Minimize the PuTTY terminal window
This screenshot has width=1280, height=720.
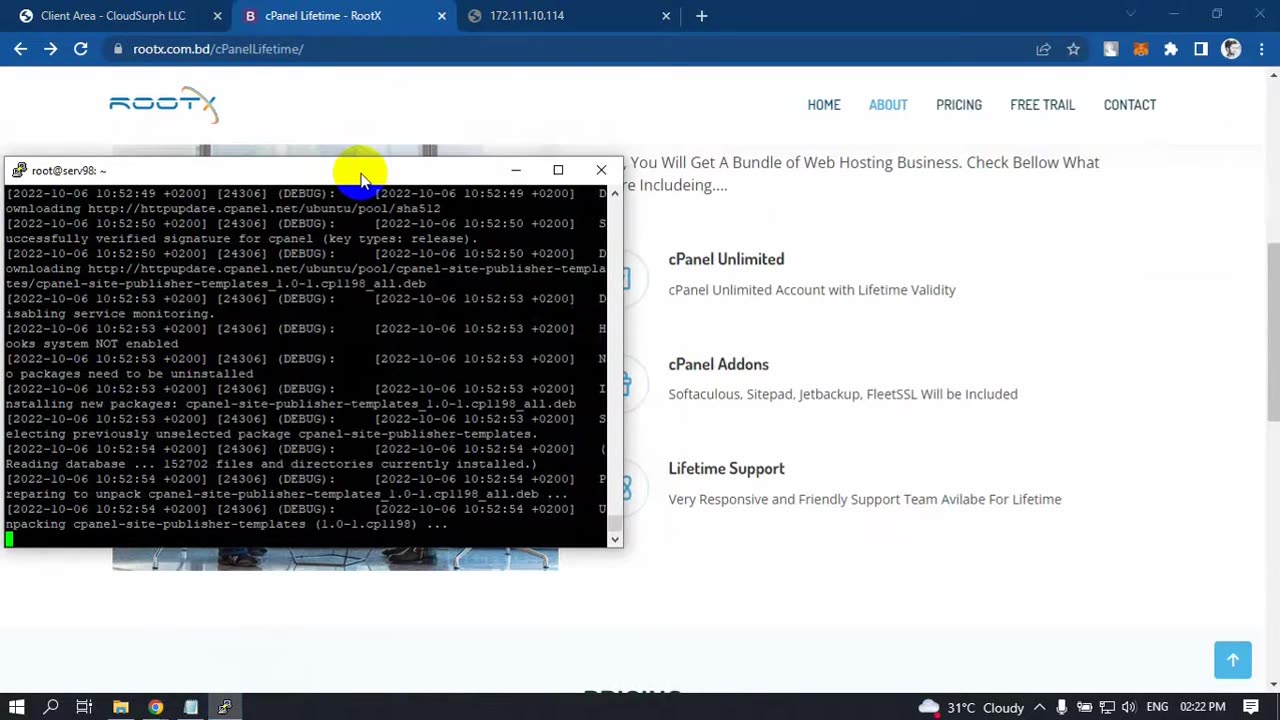tap(516, 170)
